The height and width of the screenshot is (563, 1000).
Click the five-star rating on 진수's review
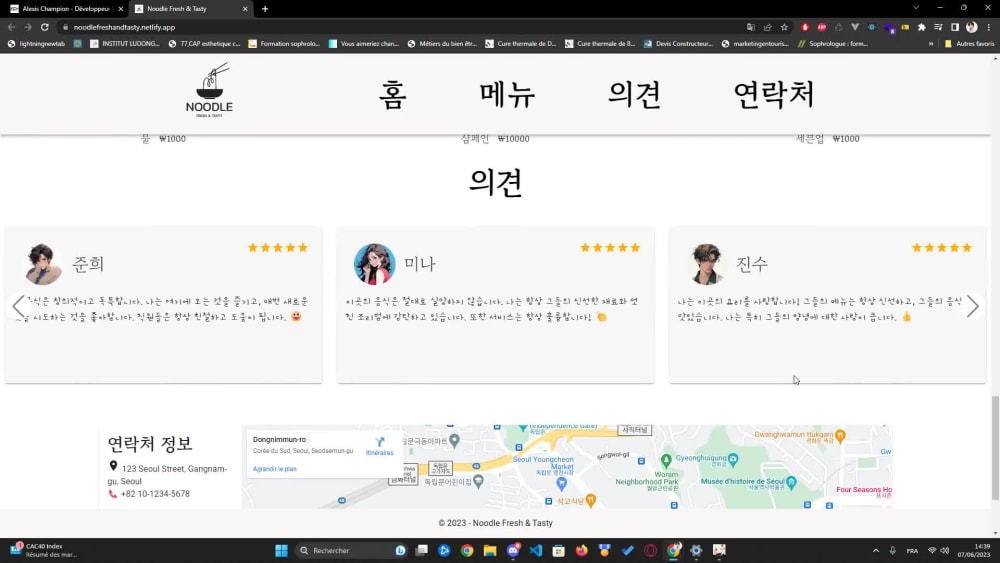941,247
